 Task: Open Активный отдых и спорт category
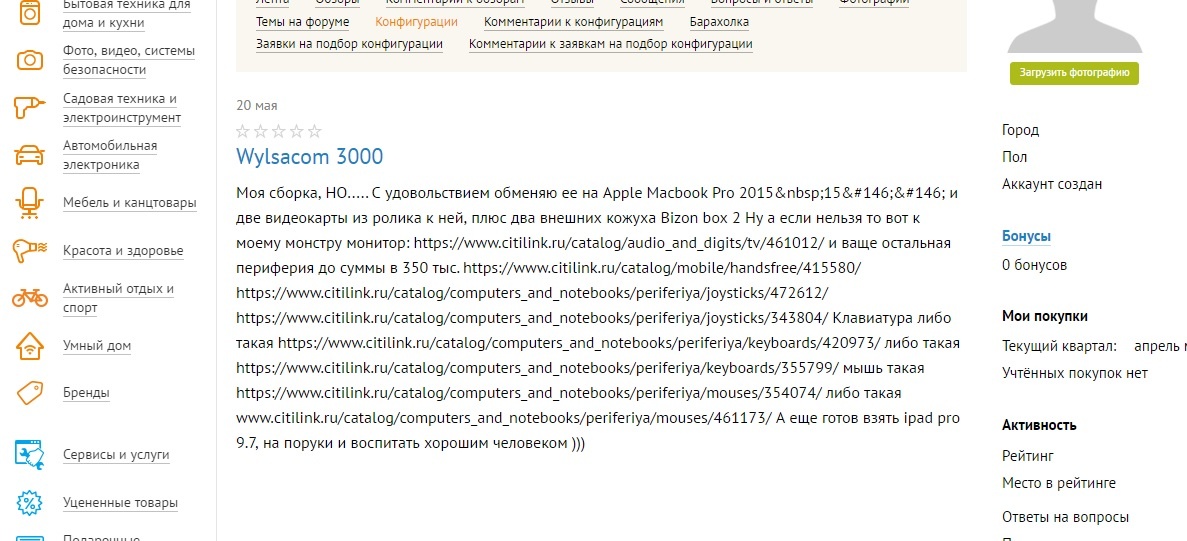pos(118,298)
